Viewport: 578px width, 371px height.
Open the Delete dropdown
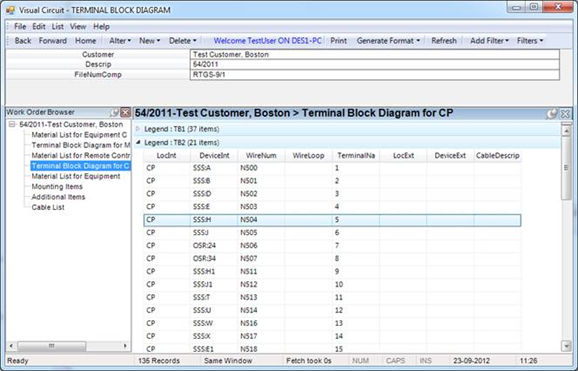click(182, 41)
